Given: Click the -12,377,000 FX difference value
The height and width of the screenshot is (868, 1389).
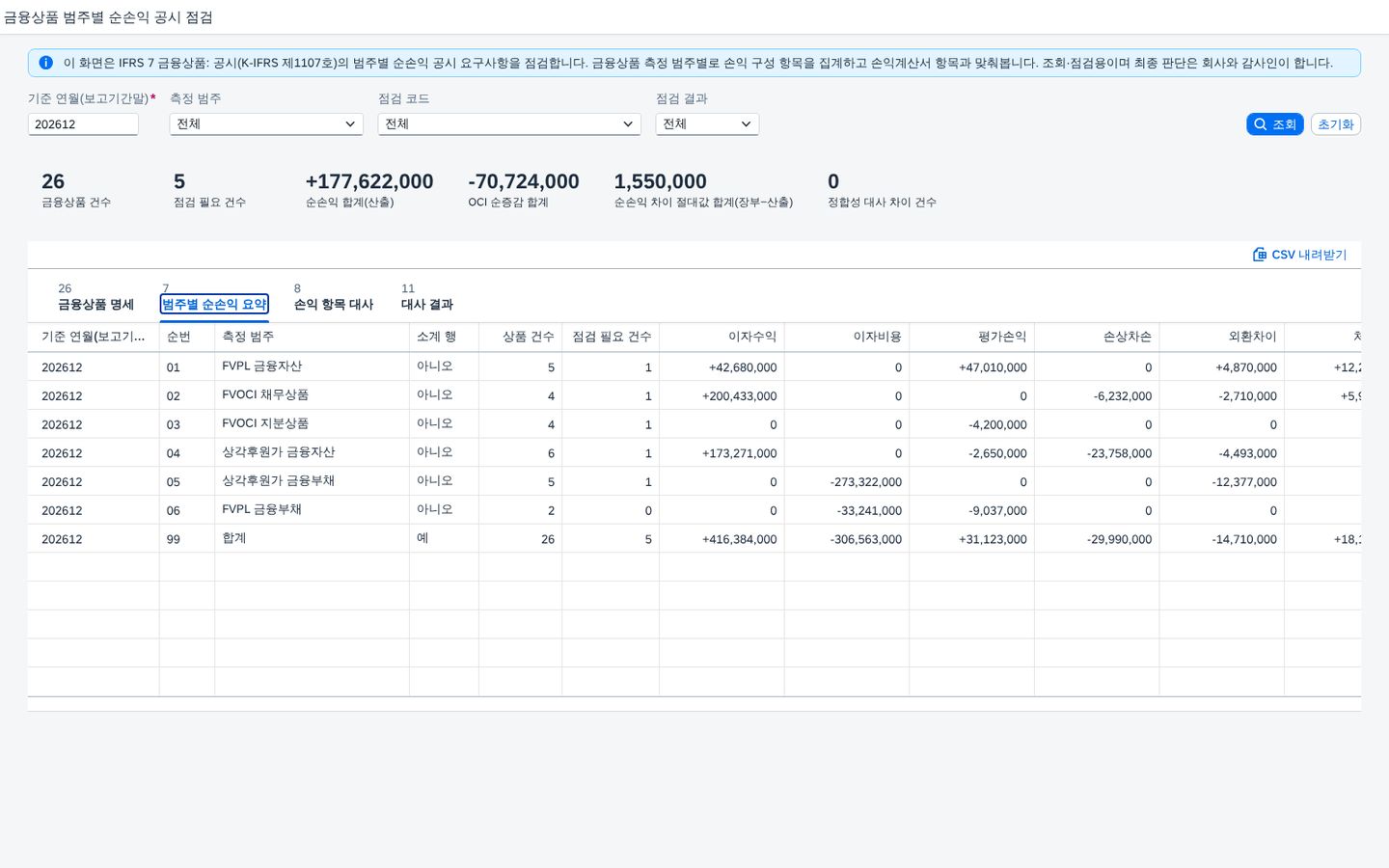Looking at the screenshot, I should [x=1244, y=482].
